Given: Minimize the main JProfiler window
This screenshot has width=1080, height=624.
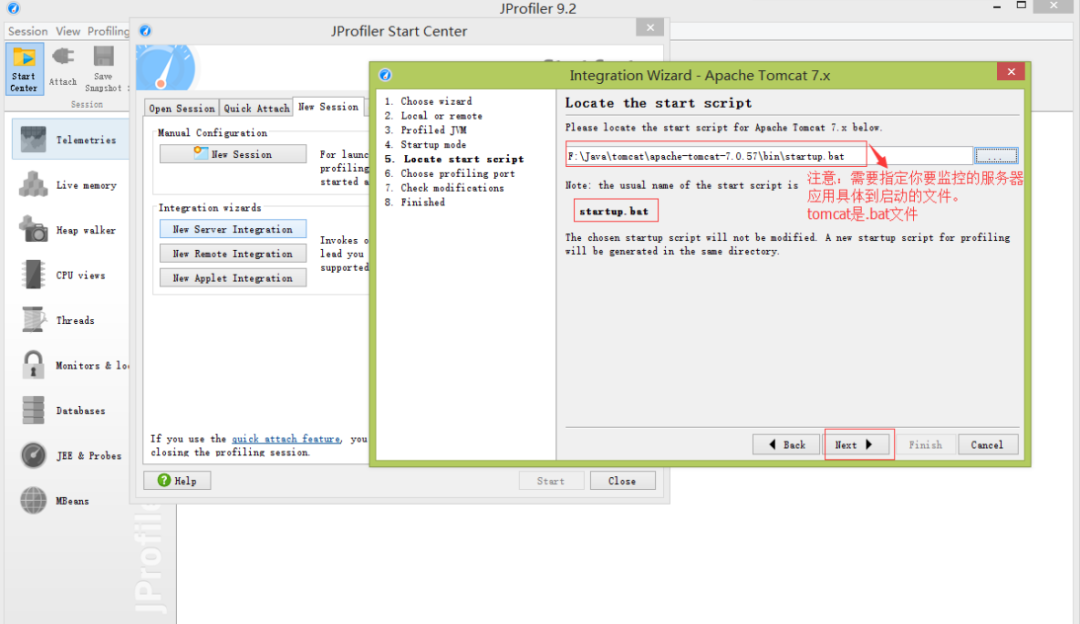Looking at the screenshot, I should pos(997,6).
